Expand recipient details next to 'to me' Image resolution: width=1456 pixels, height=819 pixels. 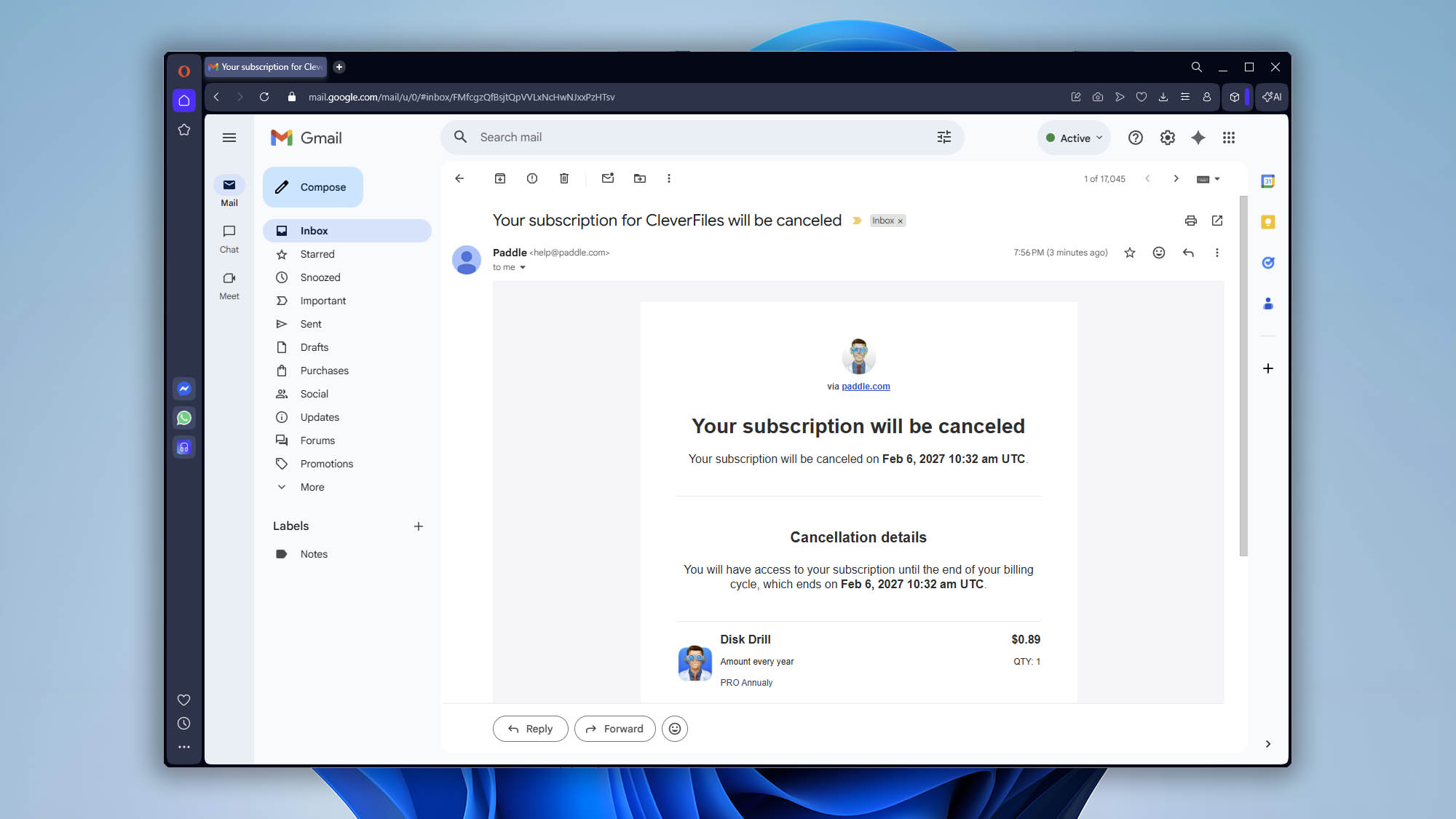tap(523, 267)
